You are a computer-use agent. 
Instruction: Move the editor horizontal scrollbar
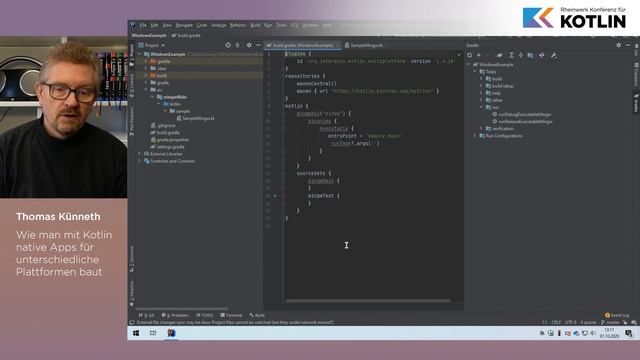pyautogui.click(x=368, y=301)
